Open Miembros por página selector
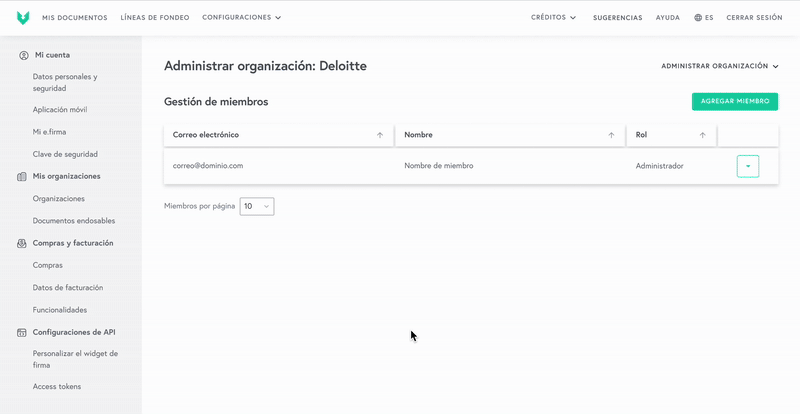Viewport: 800px width, 414px height. [257, 206]
